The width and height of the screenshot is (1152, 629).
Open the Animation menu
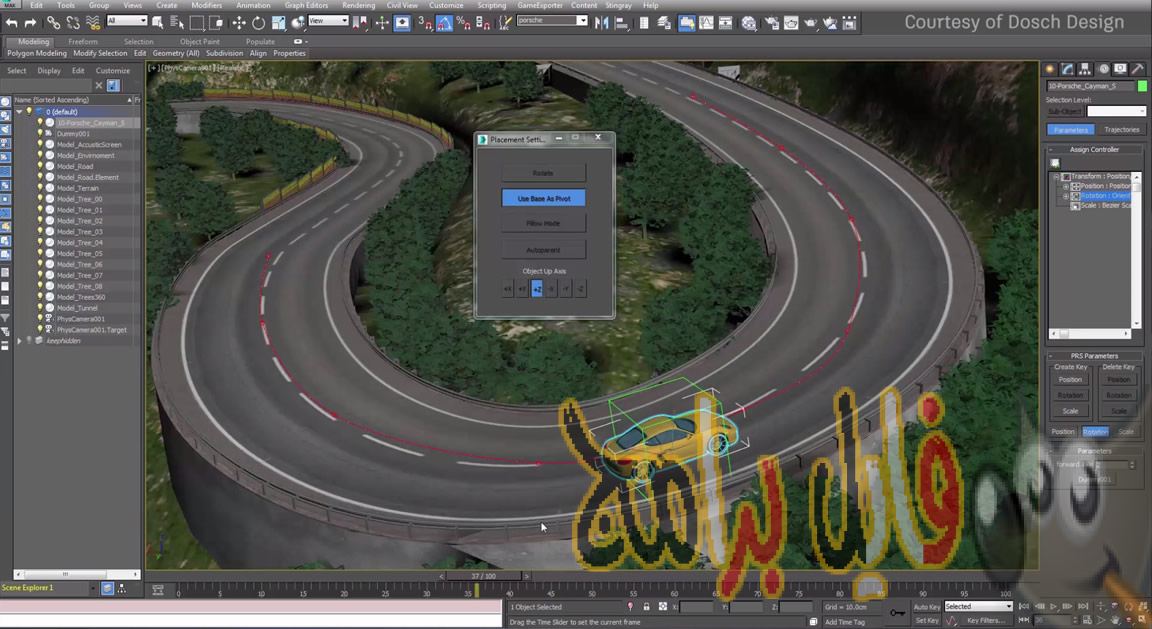coord(253,5)
